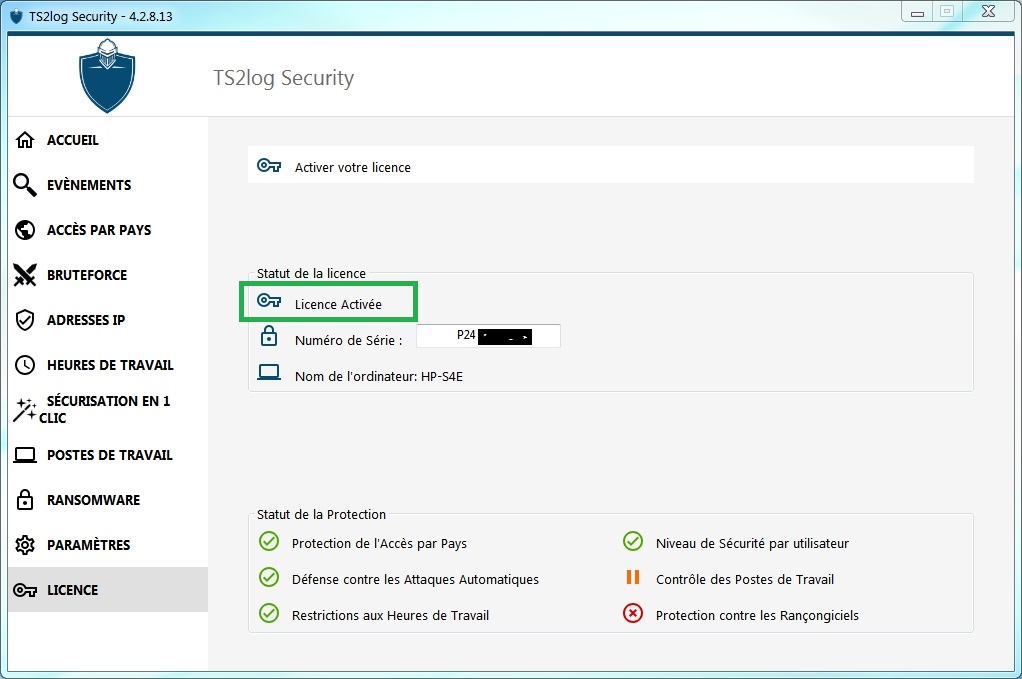Click the globe icon for Accès par Pays
Viewport: 1022px width, 679px height.
click(x=25, y=229)
